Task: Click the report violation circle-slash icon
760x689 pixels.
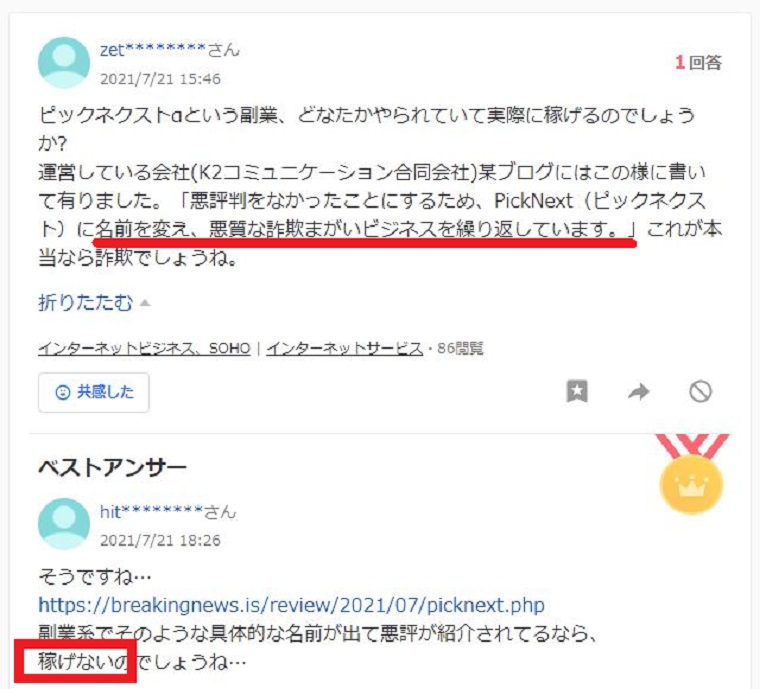Action: pyautogui.click(x=700, y=391)
